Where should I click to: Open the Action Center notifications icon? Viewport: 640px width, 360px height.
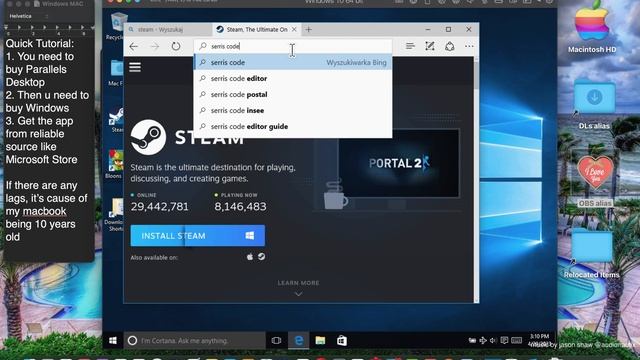pyautogui.click(x=504, y=340)
